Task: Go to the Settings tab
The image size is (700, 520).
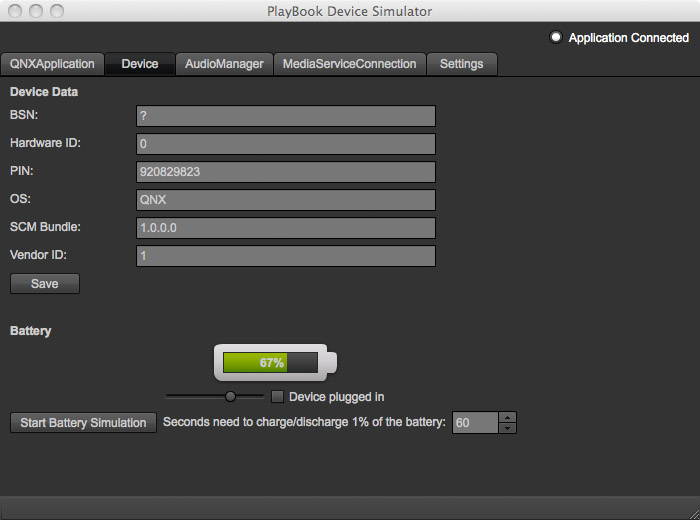Action: (462, 64)
